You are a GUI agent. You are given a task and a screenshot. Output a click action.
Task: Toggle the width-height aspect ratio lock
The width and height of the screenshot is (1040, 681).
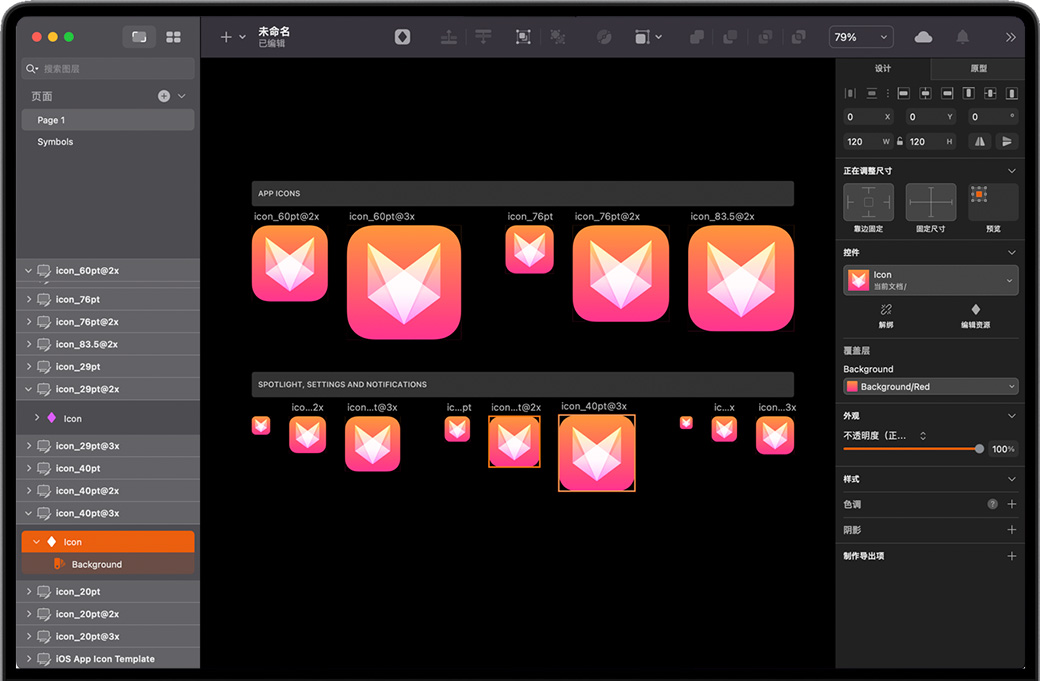point(900,142)
